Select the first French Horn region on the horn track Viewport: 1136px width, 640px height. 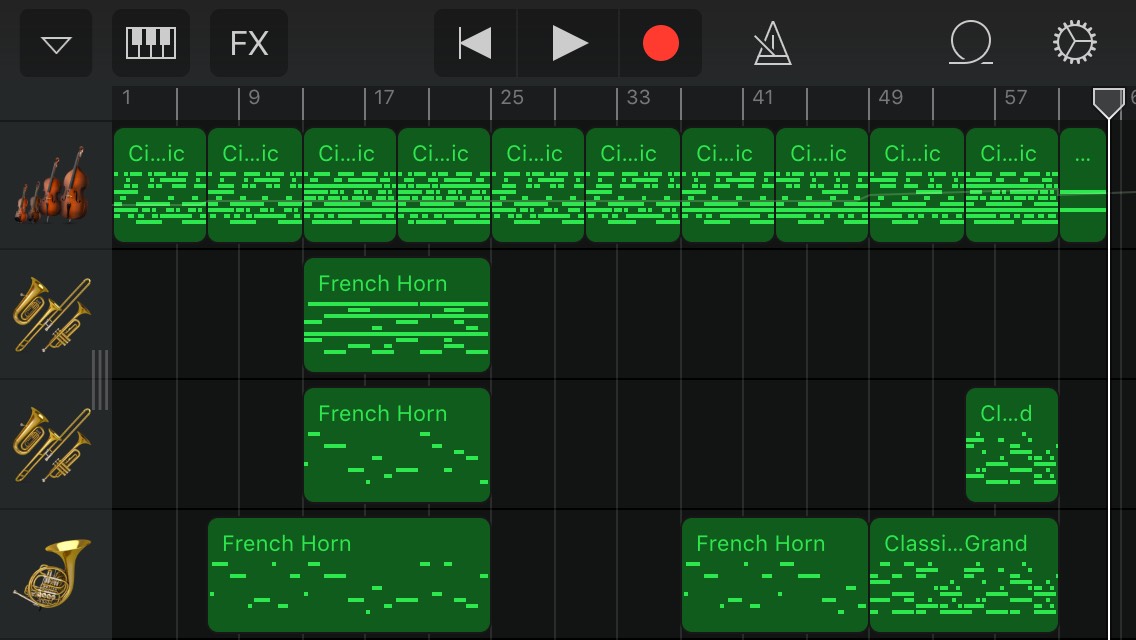(349, 575)
